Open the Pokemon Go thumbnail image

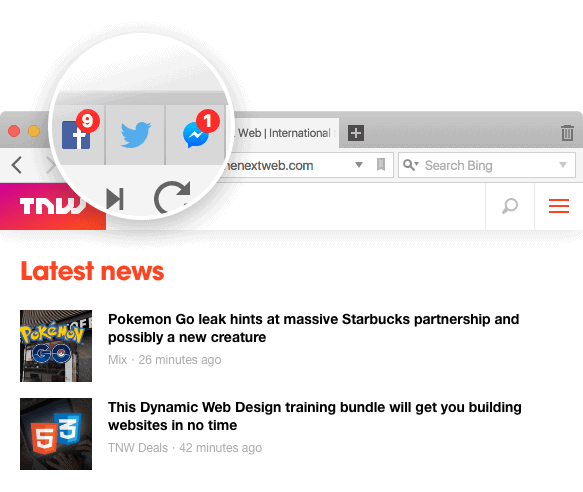pyautogui.click(x=56, y=346)
